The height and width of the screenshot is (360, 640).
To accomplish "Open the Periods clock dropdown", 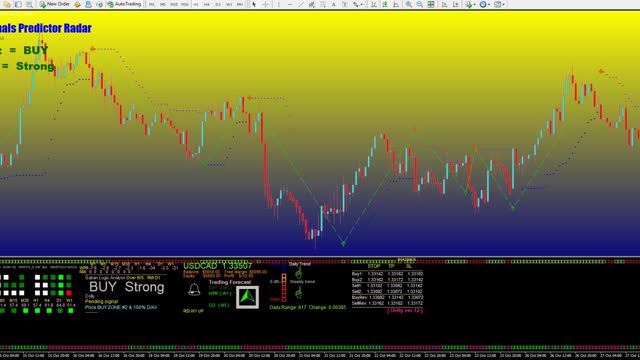I will (484, 4).
